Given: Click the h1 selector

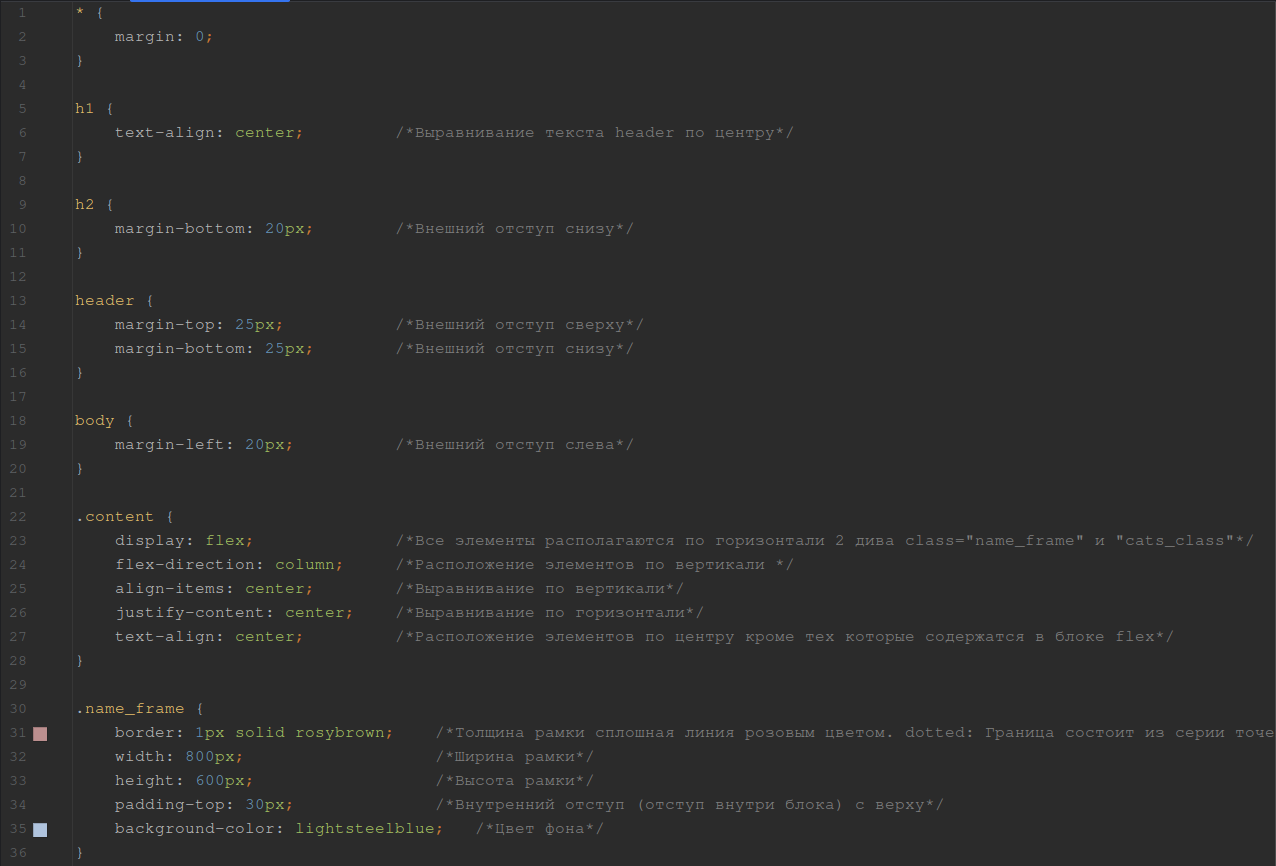Looking at the screenshot, I should pyautogui.click(x=84, y=109).
